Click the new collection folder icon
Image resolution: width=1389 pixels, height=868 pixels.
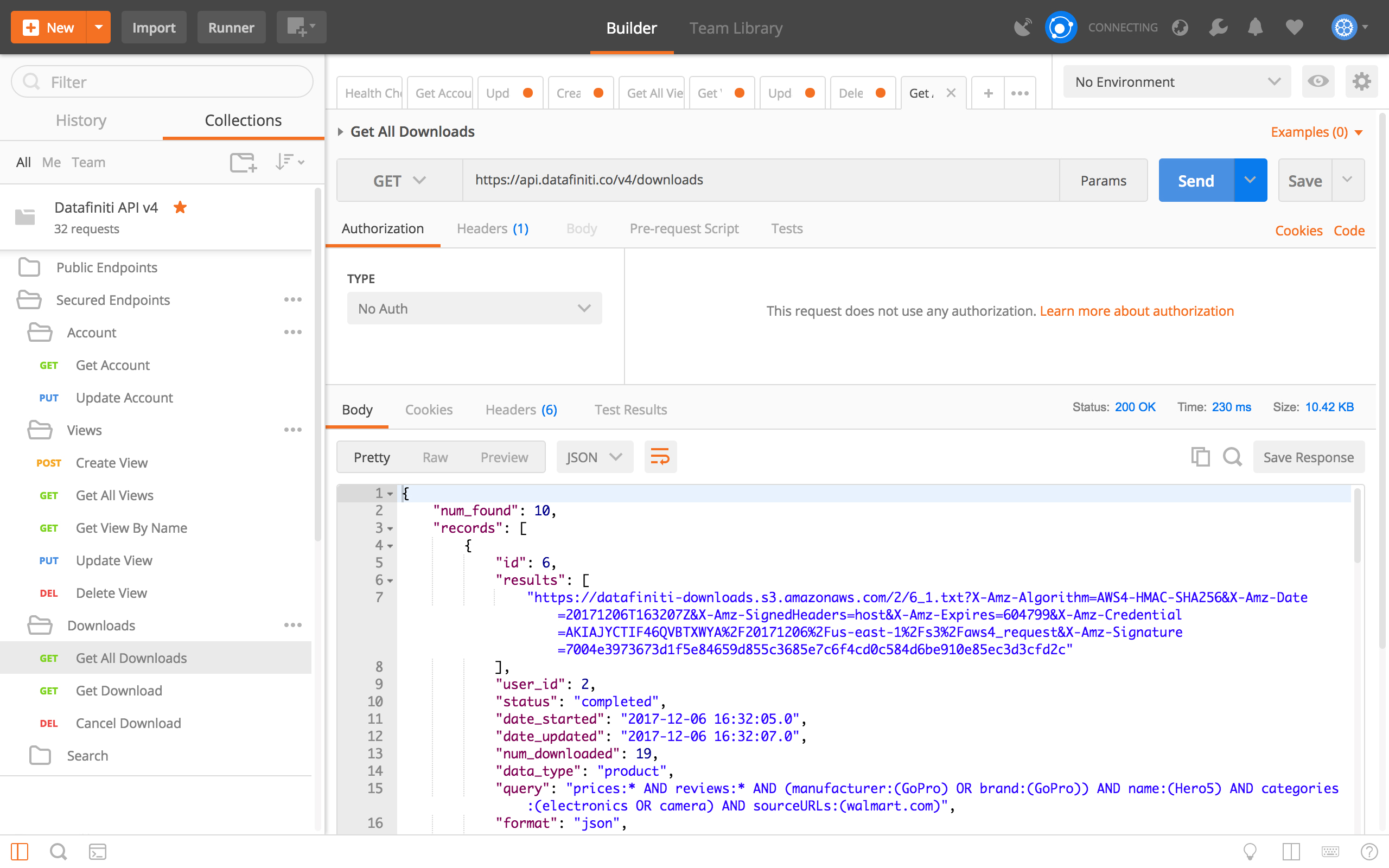point(243,162)
